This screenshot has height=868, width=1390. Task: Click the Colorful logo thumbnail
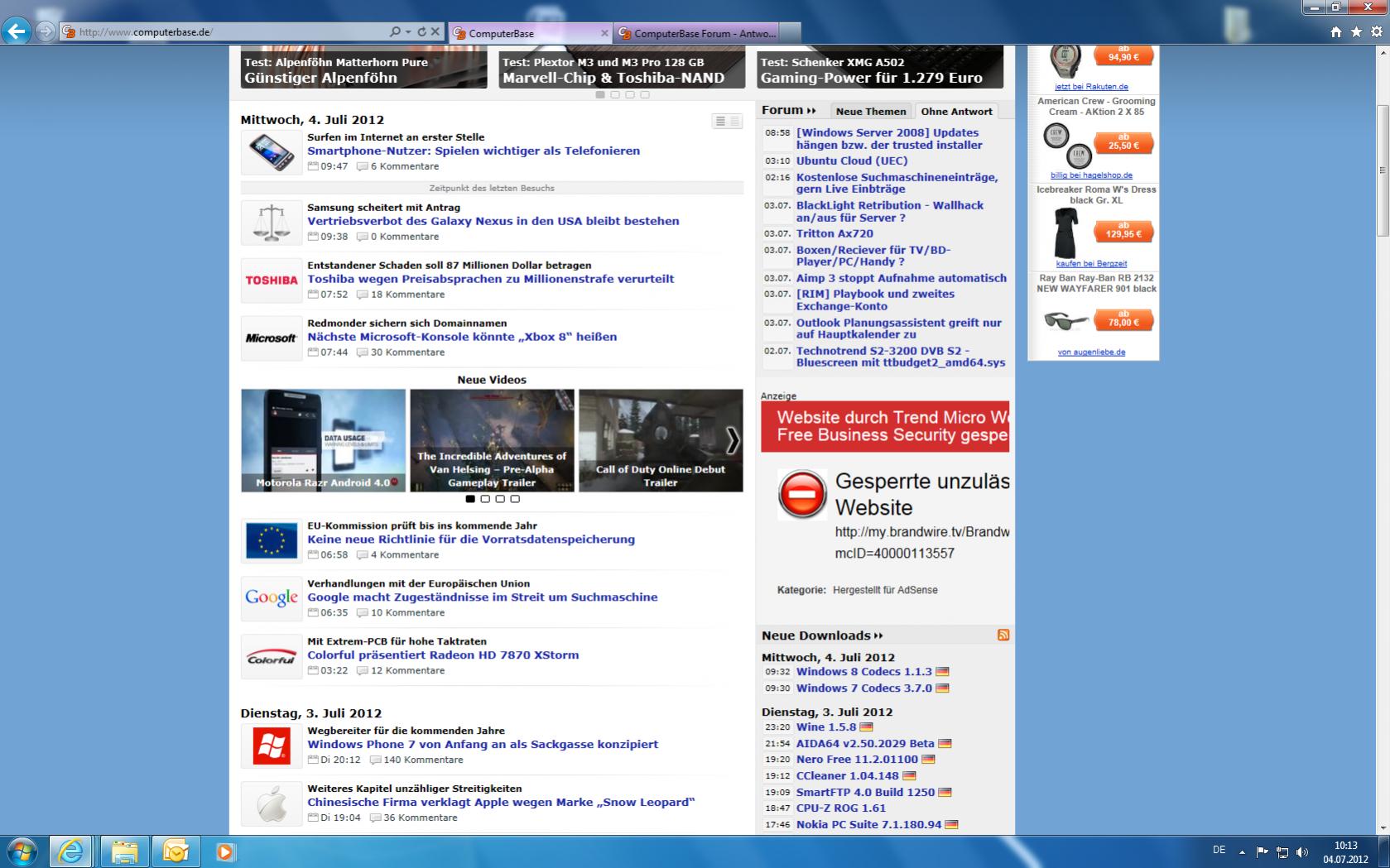click(272, 656)
